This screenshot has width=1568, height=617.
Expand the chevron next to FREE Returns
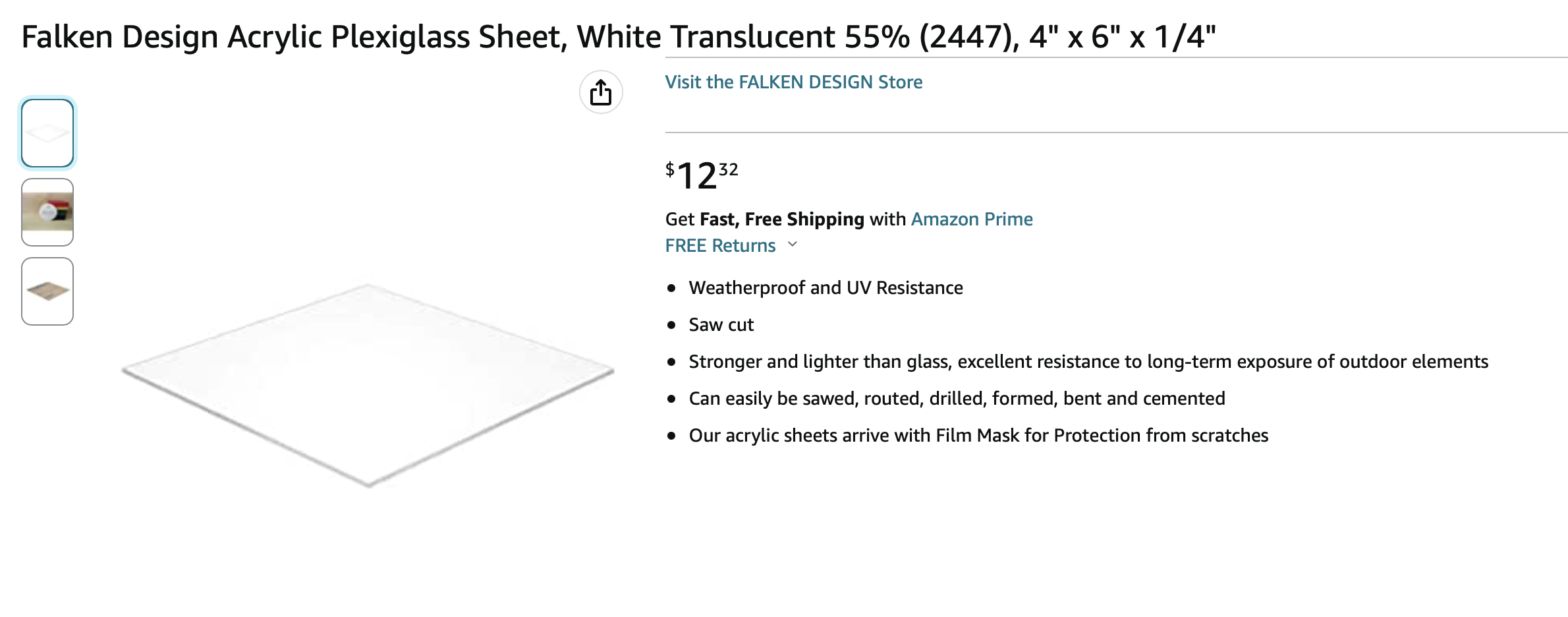793,245
